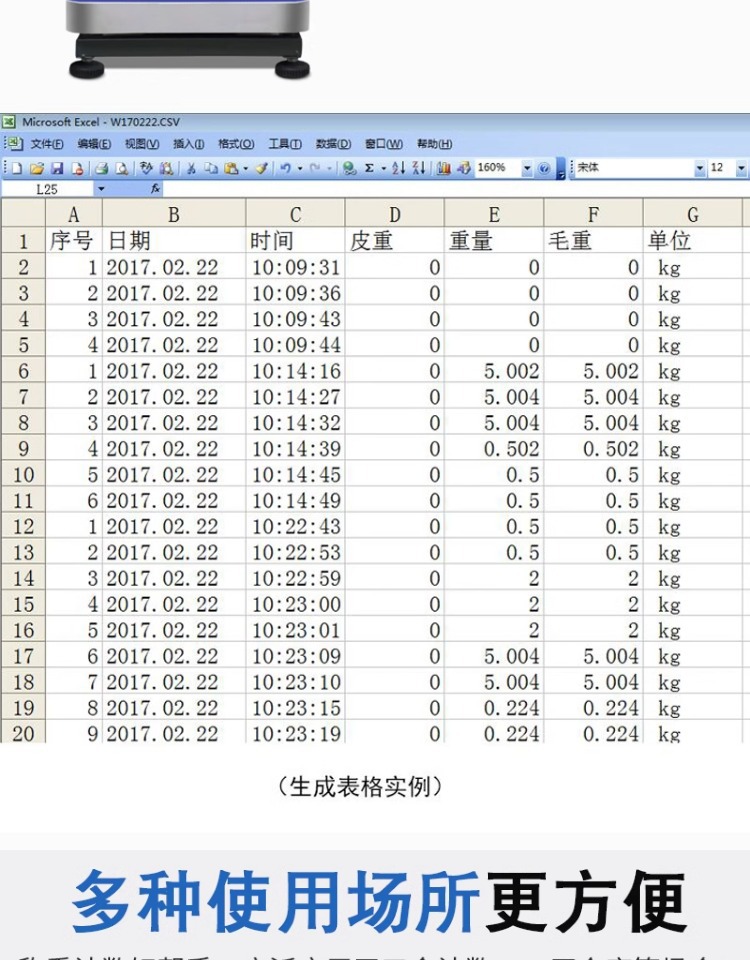The image size is (750, 960).
Task: Insert a function via the fx button
Action: pos(156,189)
